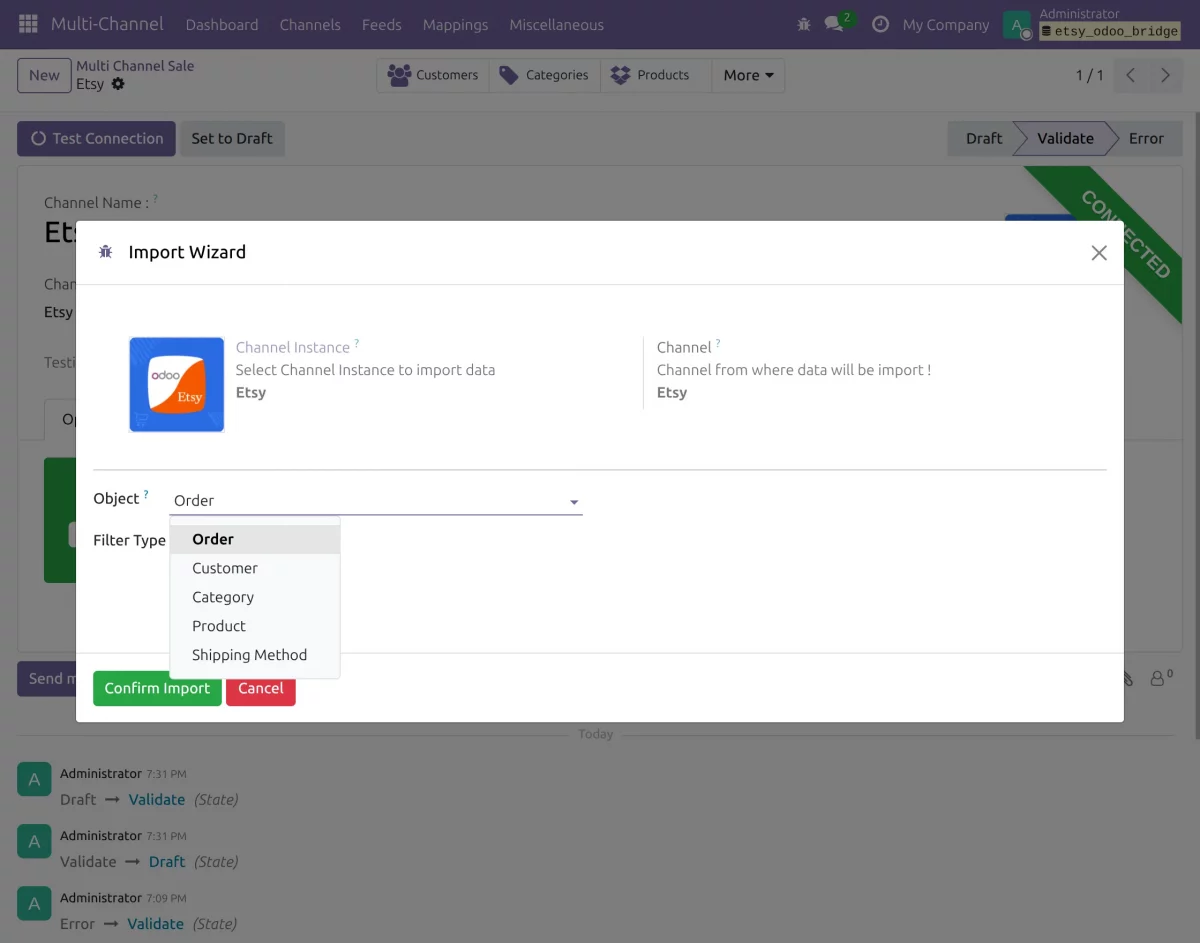Click the Odoo Etsy channel image
The height and width of the screenshot is (943, 1200).
click(x=177, y=385)
